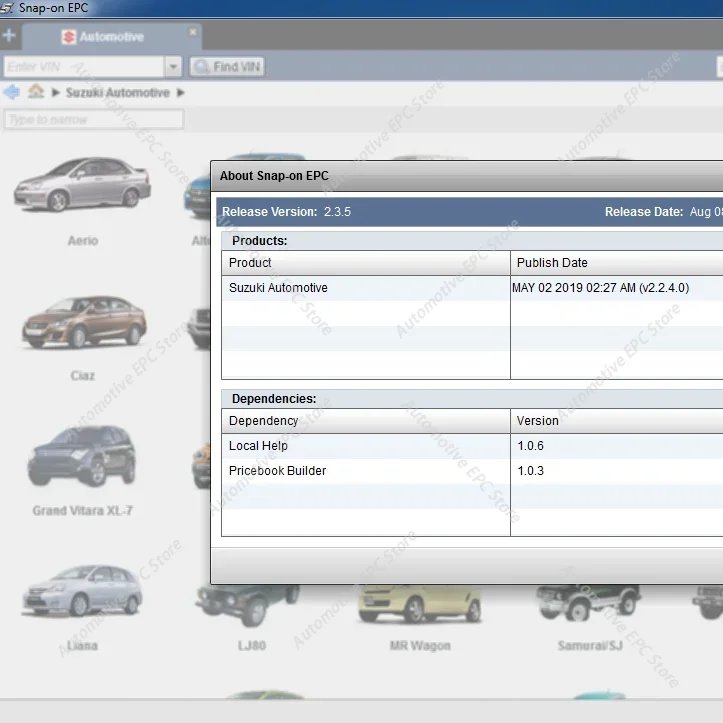Image resolution: width=723 pixels, height=723 pixels.
Task: Select the Liana car thumbnail
Action: [82, 591]
